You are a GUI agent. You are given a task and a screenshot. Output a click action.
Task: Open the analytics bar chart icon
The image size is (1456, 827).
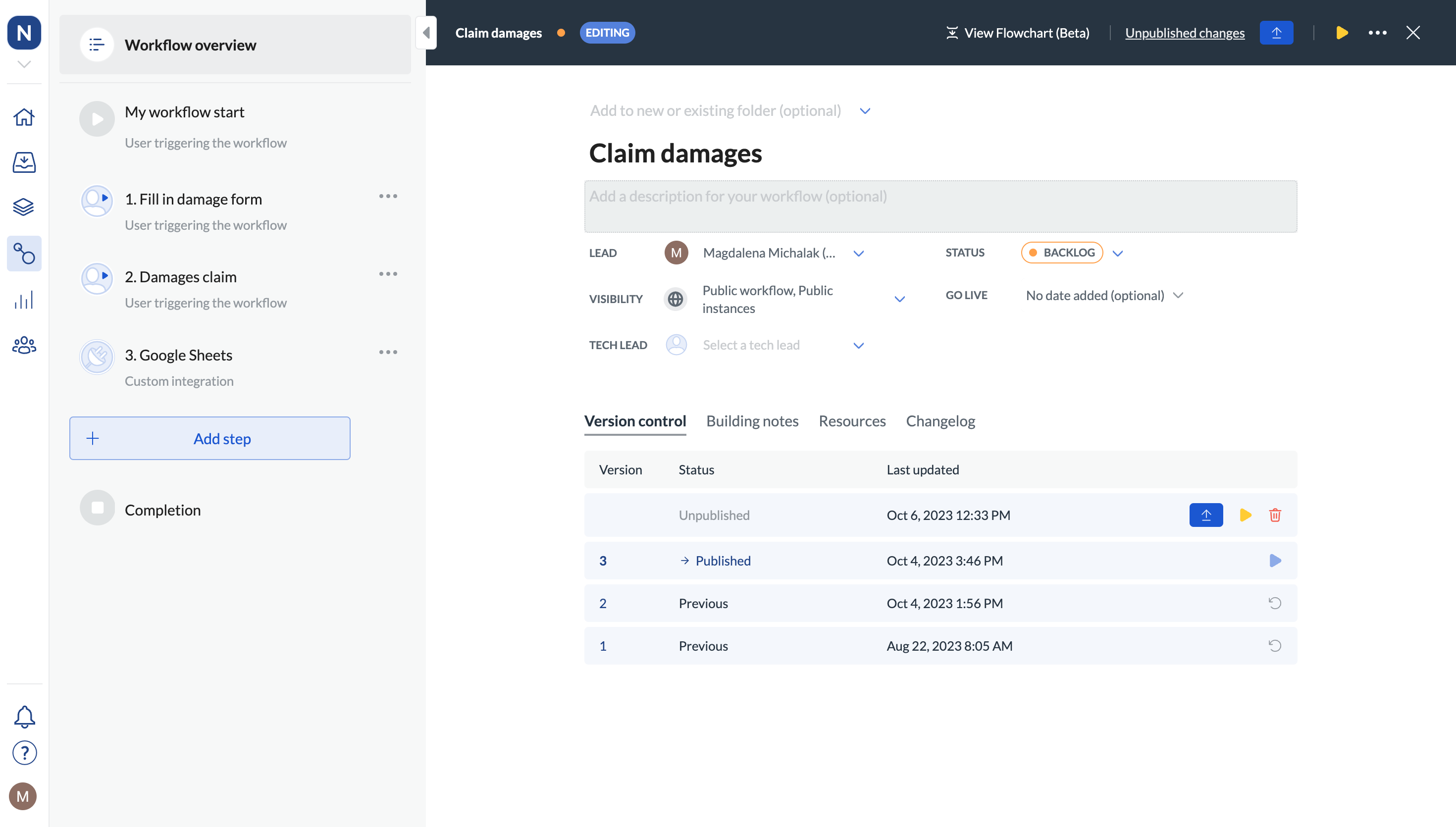[x=24, y=300]
